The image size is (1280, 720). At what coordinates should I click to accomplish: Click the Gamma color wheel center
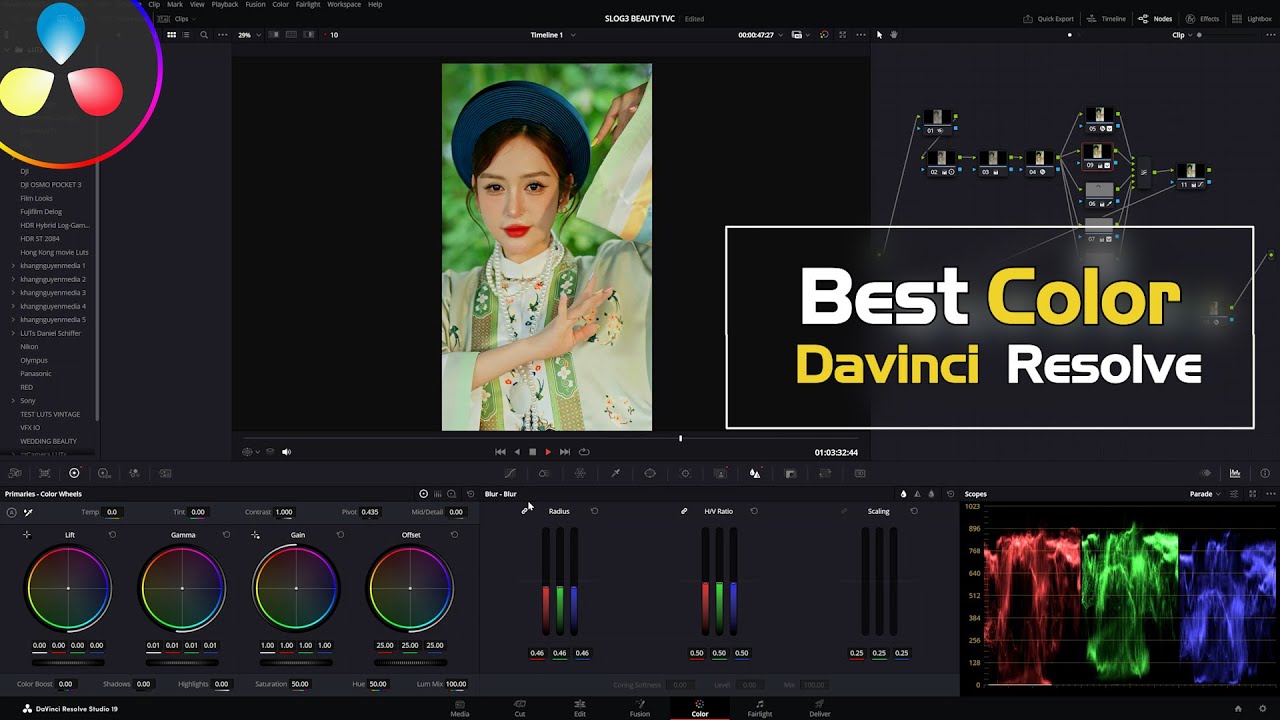click(x=182, y=588)
